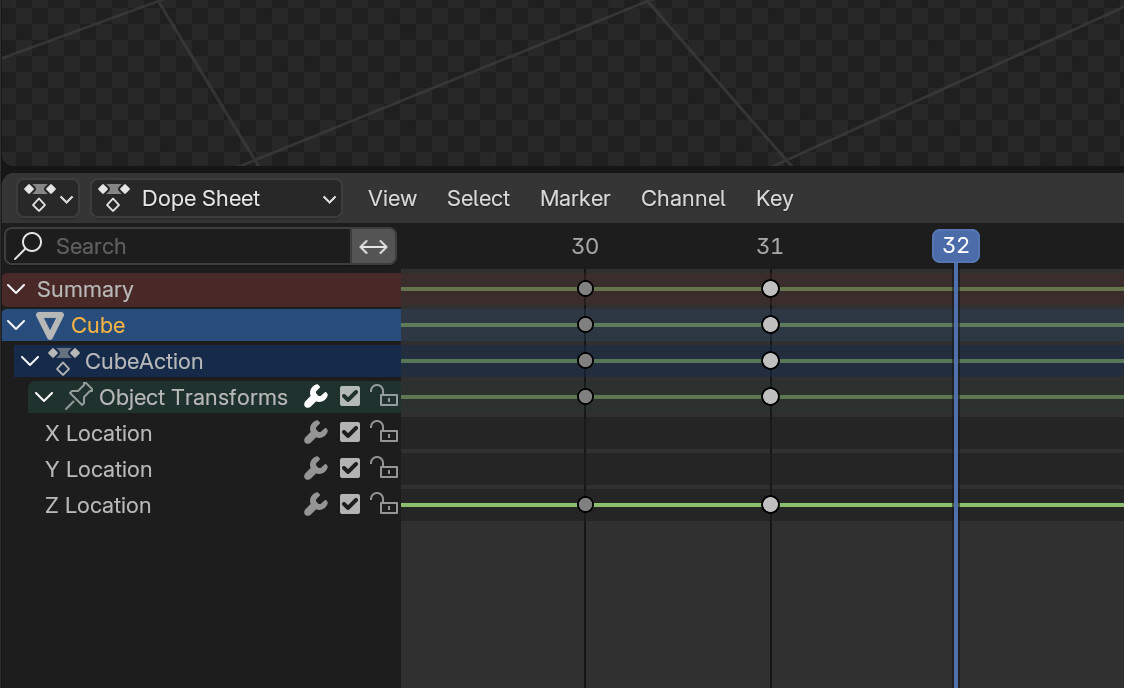The height and width of the screenshot is (688, 1124).
Task: Click the CubeAction action icon
Action: (x=64, y=361)
